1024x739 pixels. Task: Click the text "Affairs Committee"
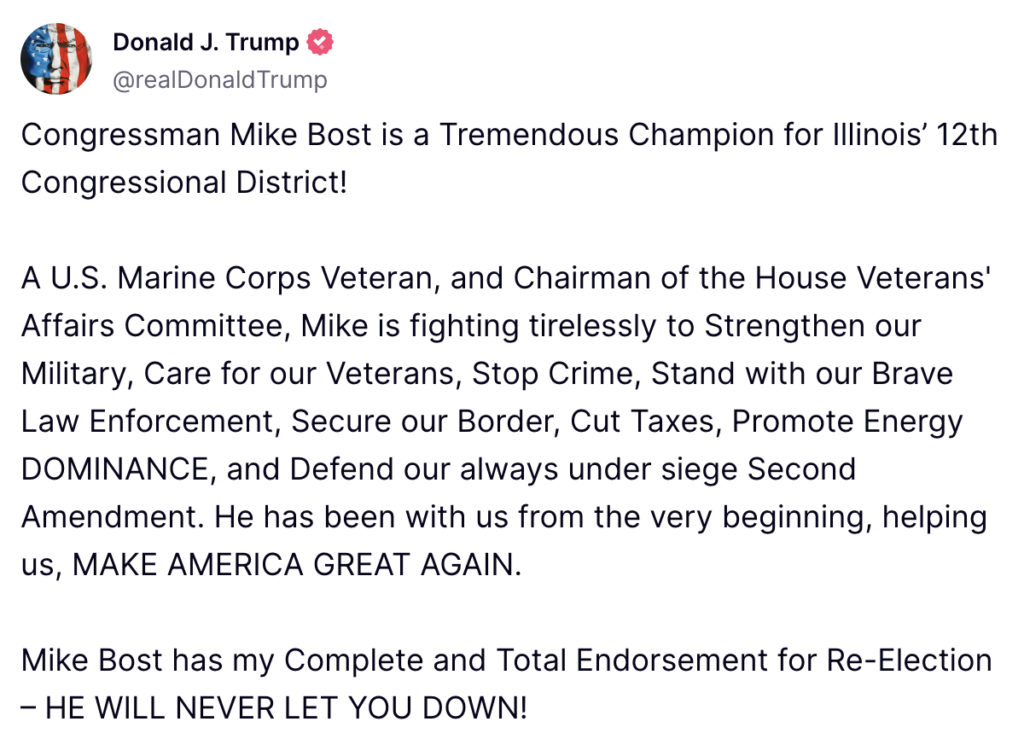pyautogui.click(x=155, y=326)
